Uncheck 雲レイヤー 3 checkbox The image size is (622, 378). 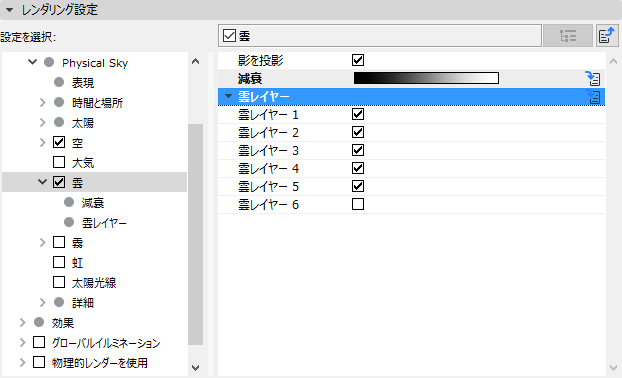358,150
